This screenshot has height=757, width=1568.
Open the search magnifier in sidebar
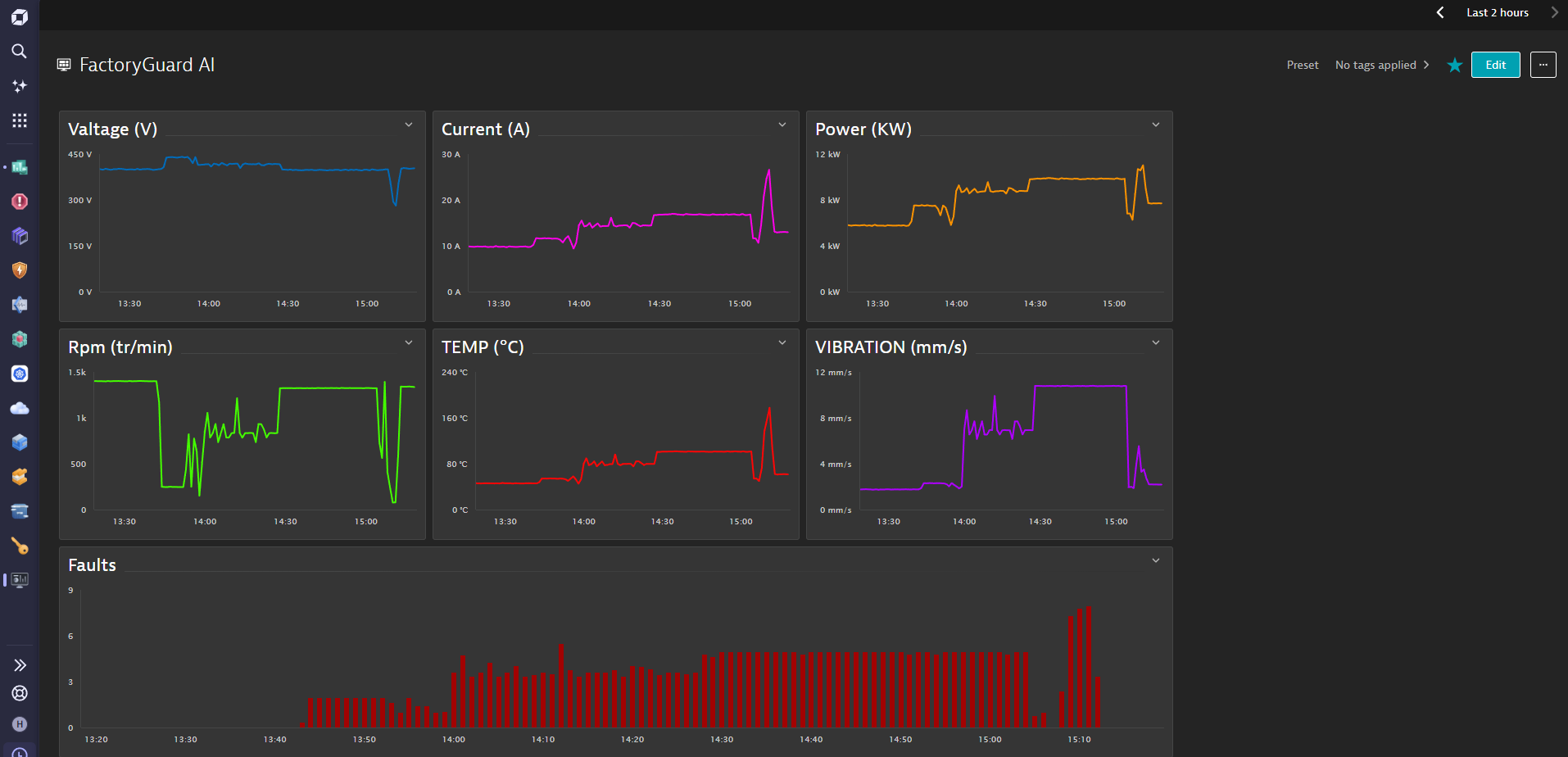tap(20, 51)
